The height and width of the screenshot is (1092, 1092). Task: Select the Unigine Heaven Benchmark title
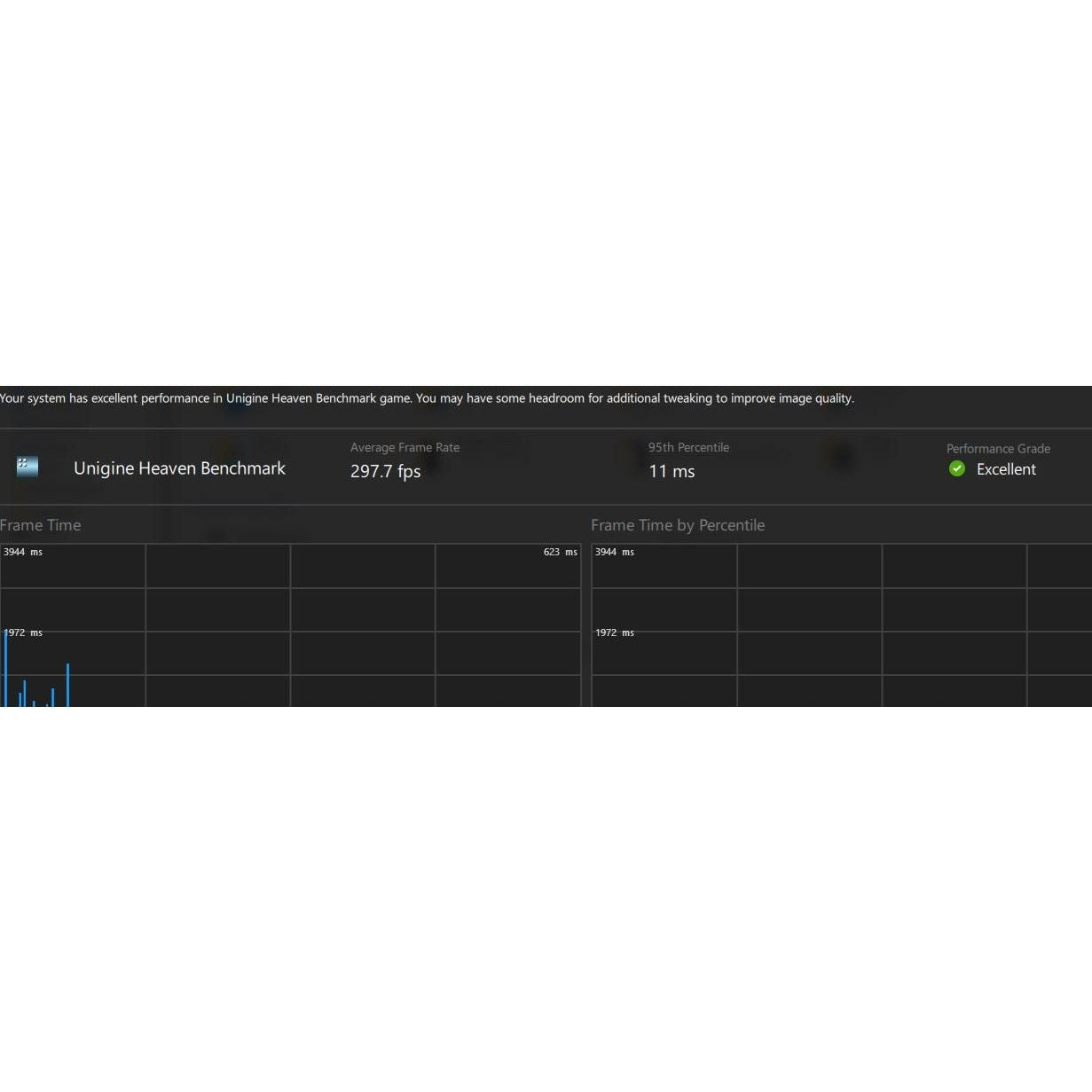[179, 468]
